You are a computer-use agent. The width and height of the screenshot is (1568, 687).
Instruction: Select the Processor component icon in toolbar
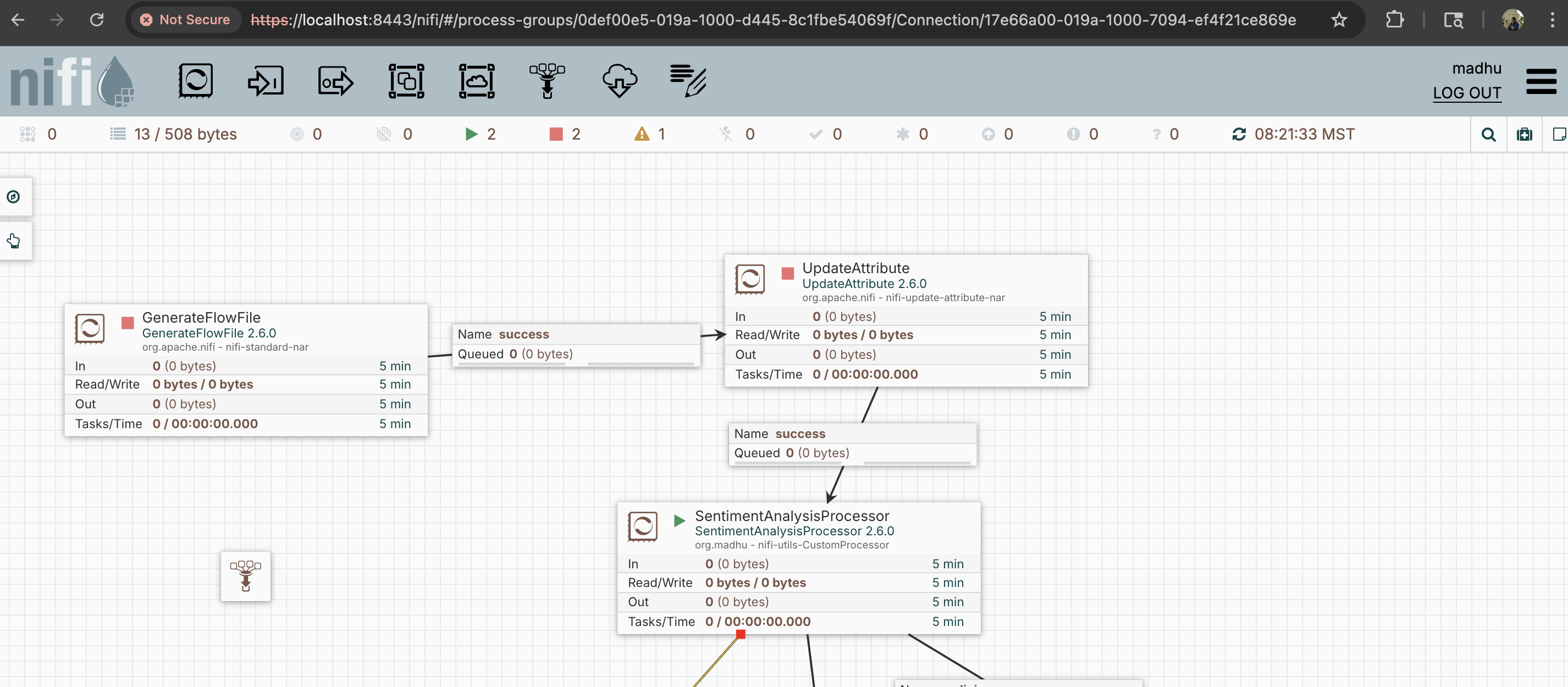(x=195, y=81)
